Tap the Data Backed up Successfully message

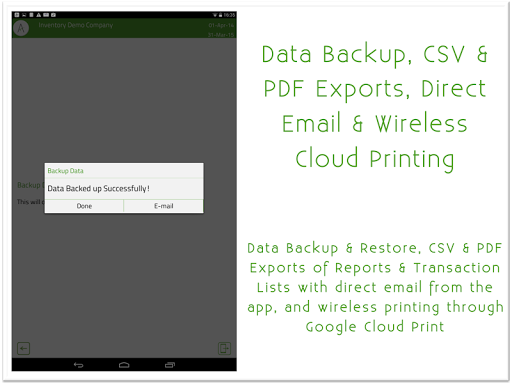[98, 189]
